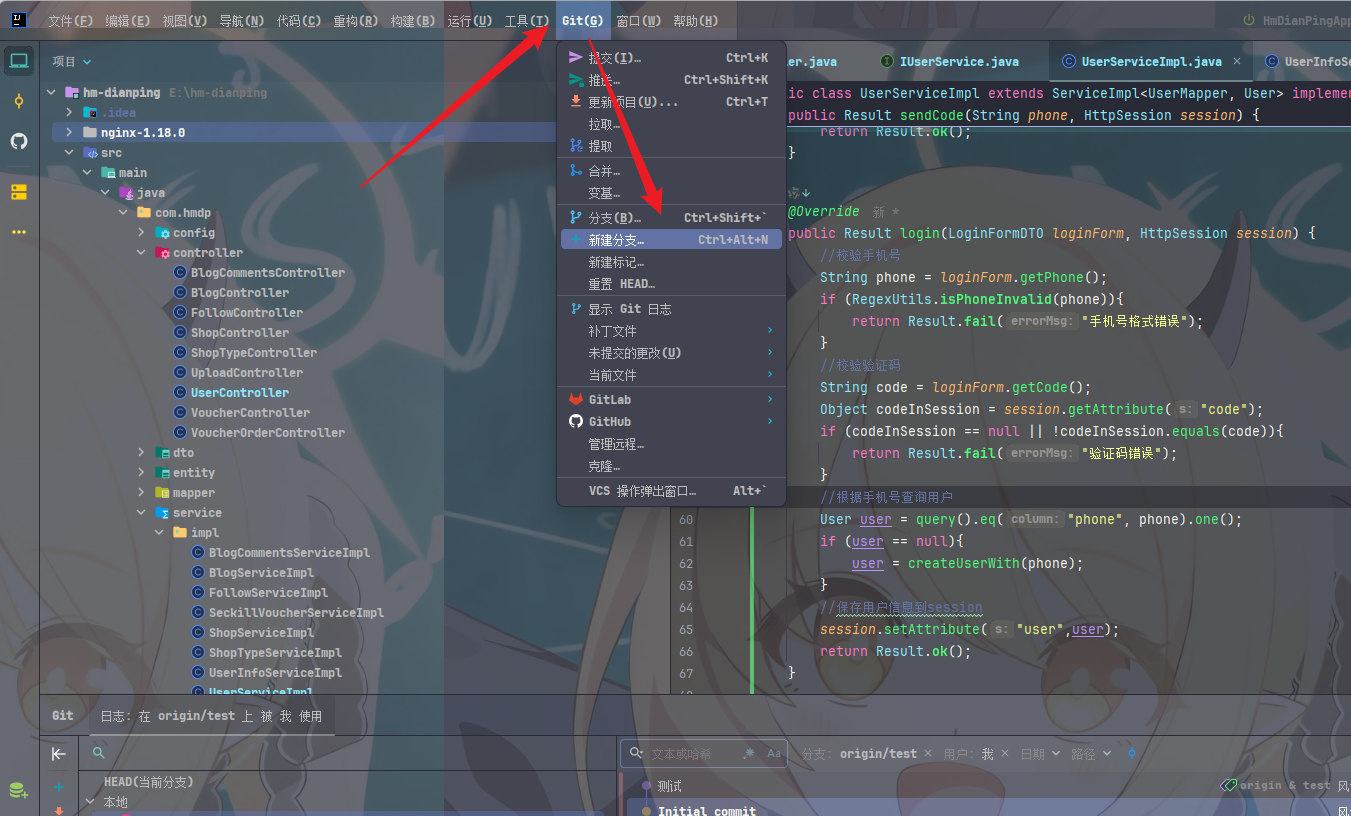Viewport: 1351px width, 816px height.
Task: Open the database icon in bottom-left corner
Action: [18, 790]
